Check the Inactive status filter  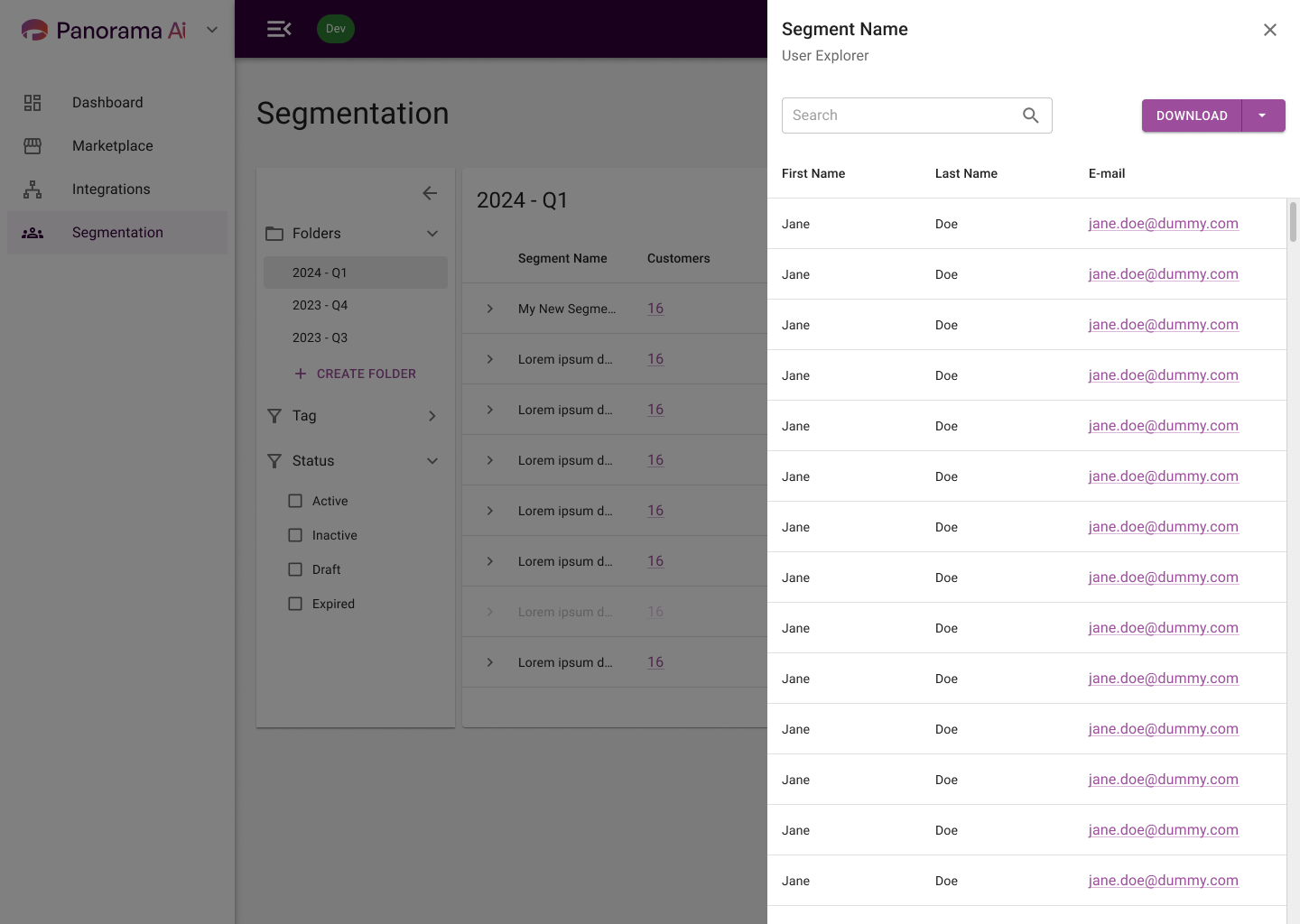(x=295, y=535)
